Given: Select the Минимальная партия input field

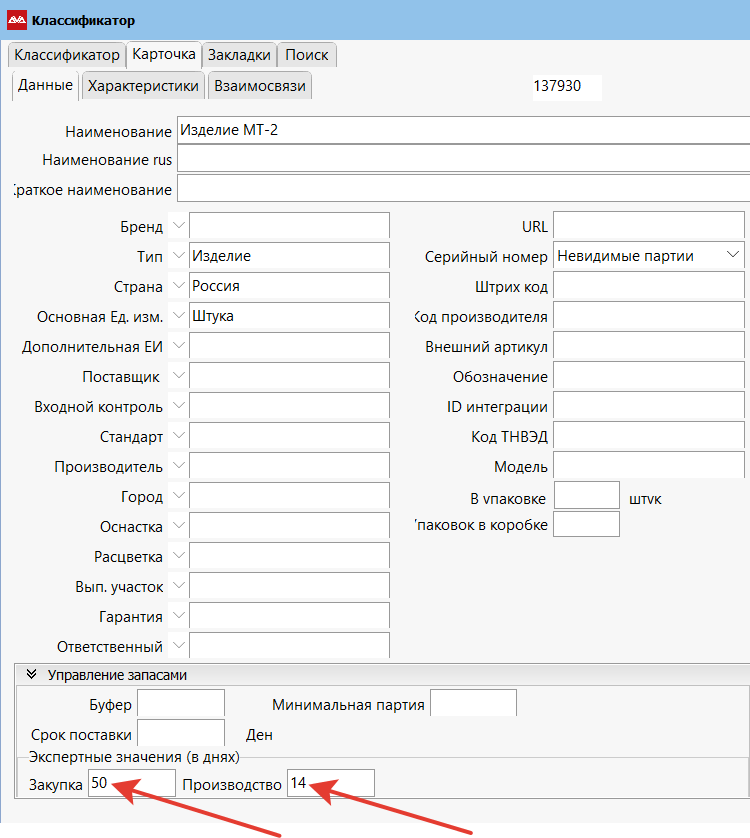Looking at the screenshot, I should 472,704.
